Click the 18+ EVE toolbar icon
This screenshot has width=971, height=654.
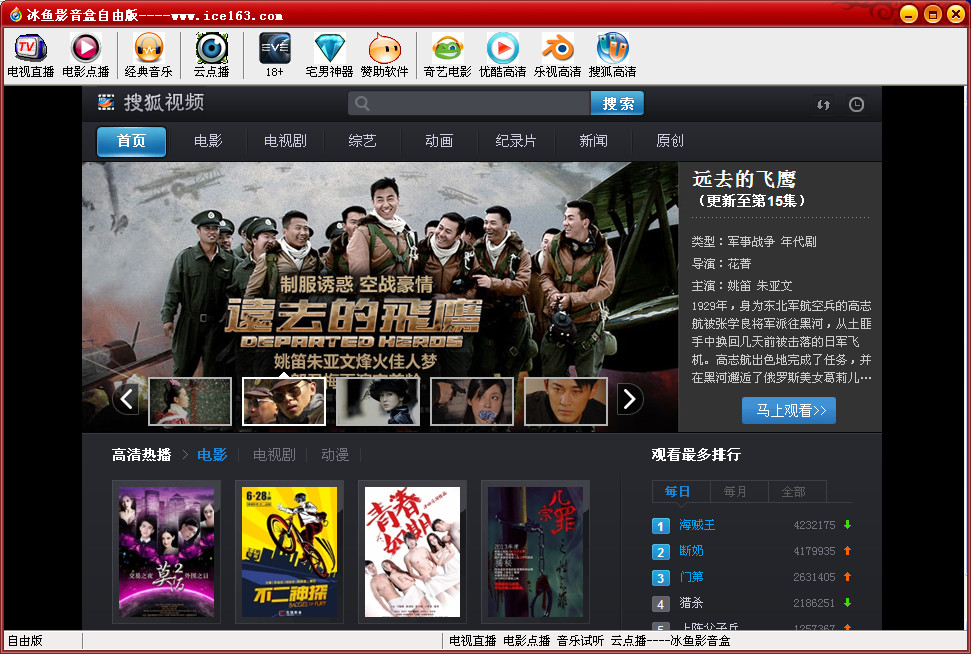275,55
